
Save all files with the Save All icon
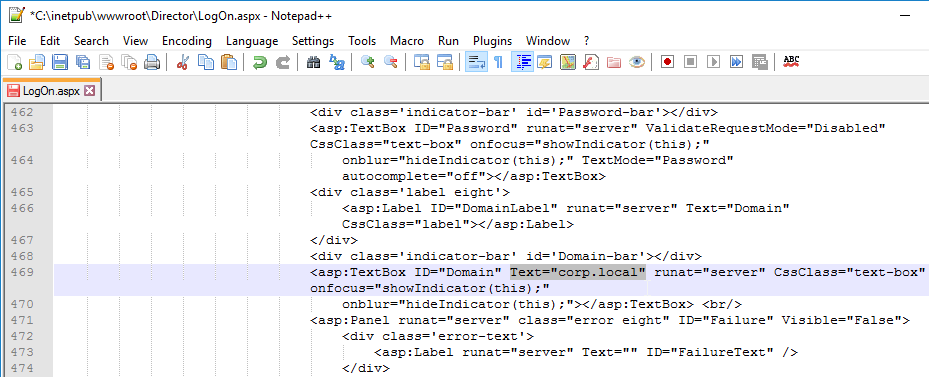(83, 62)
